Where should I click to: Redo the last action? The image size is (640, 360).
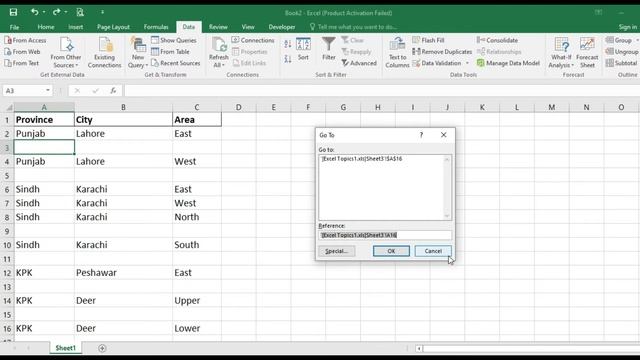[x=56, y=12]
